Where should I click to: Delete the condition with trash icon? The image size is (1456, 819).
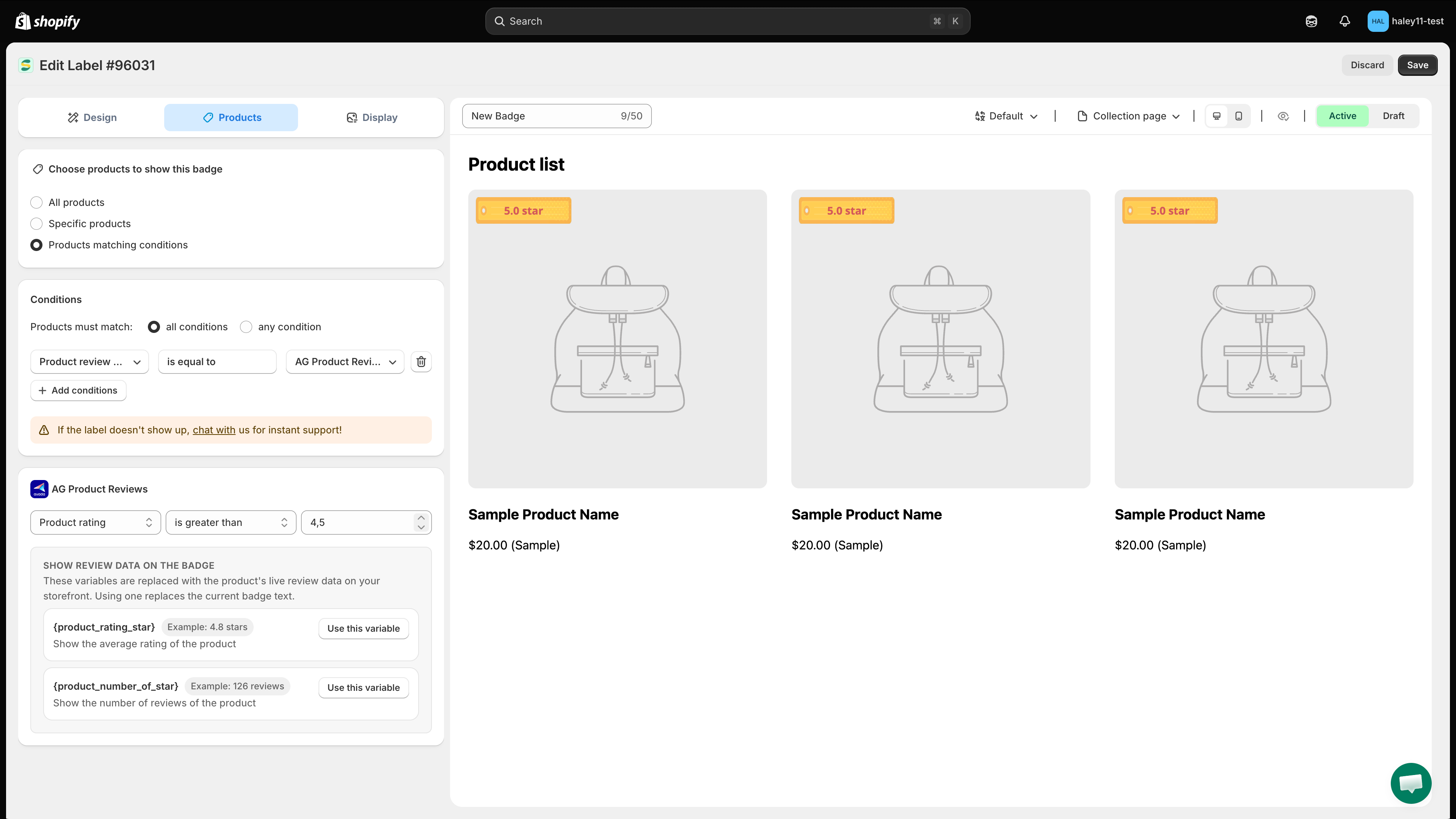coord(421,362)
